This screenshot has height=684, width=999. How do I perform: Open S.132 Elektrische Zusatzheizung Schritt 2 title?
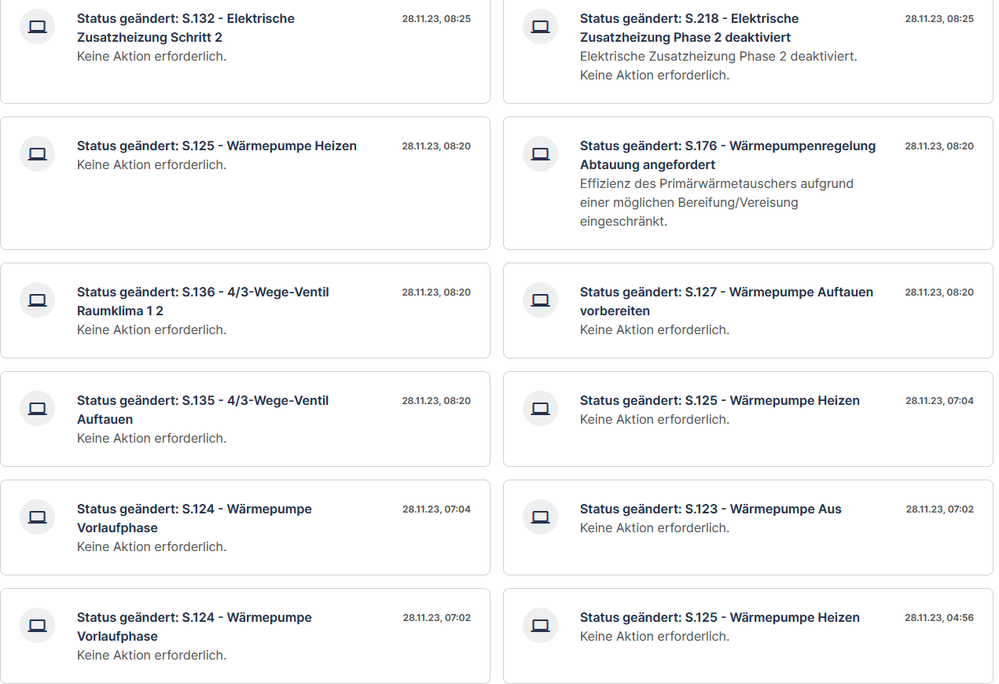tap(185, 28)
